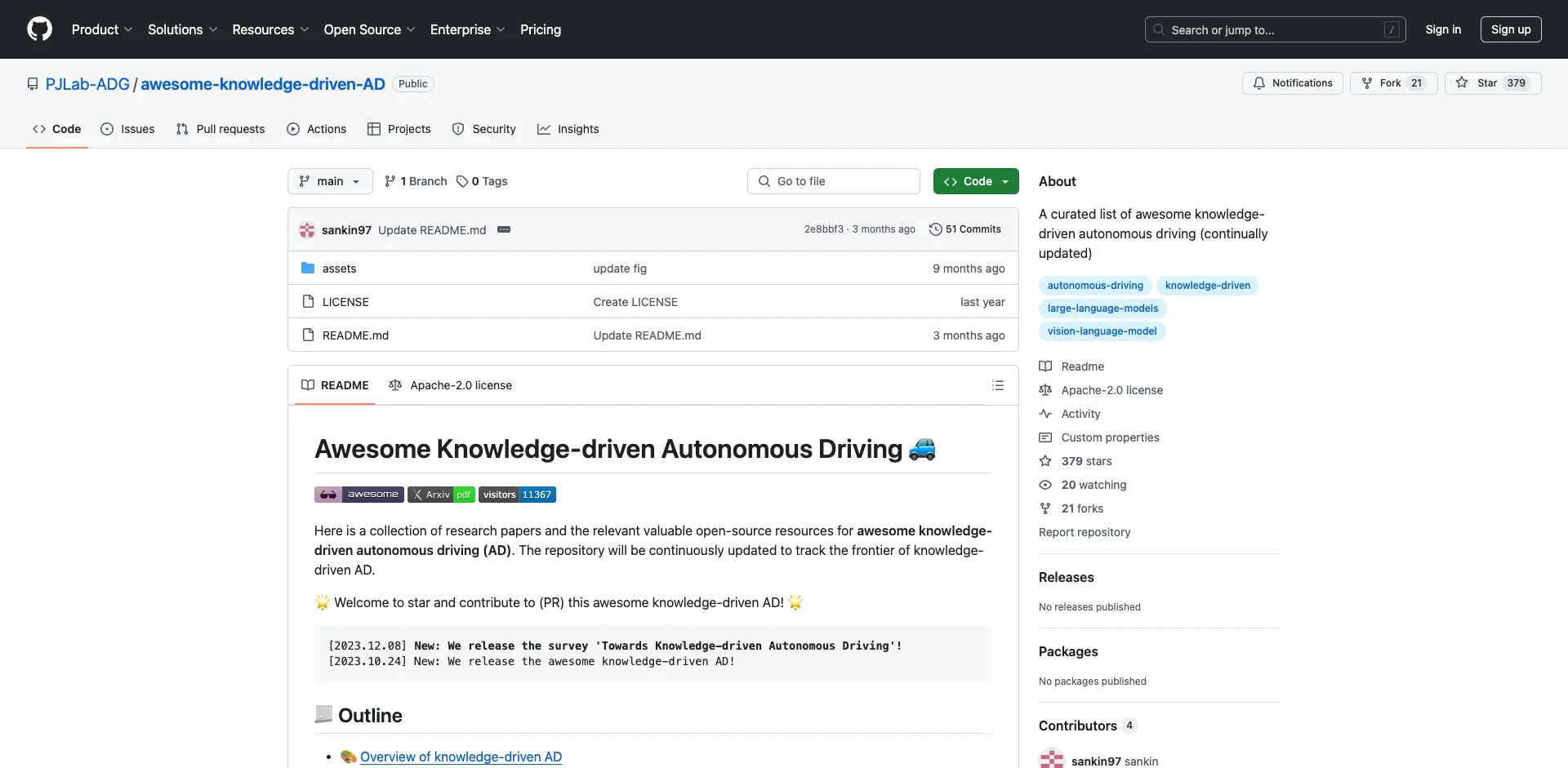This screenshot has width=1568, height=768.
Task: Click the star icon next to 379 stars
Action: click(1045, 461)
